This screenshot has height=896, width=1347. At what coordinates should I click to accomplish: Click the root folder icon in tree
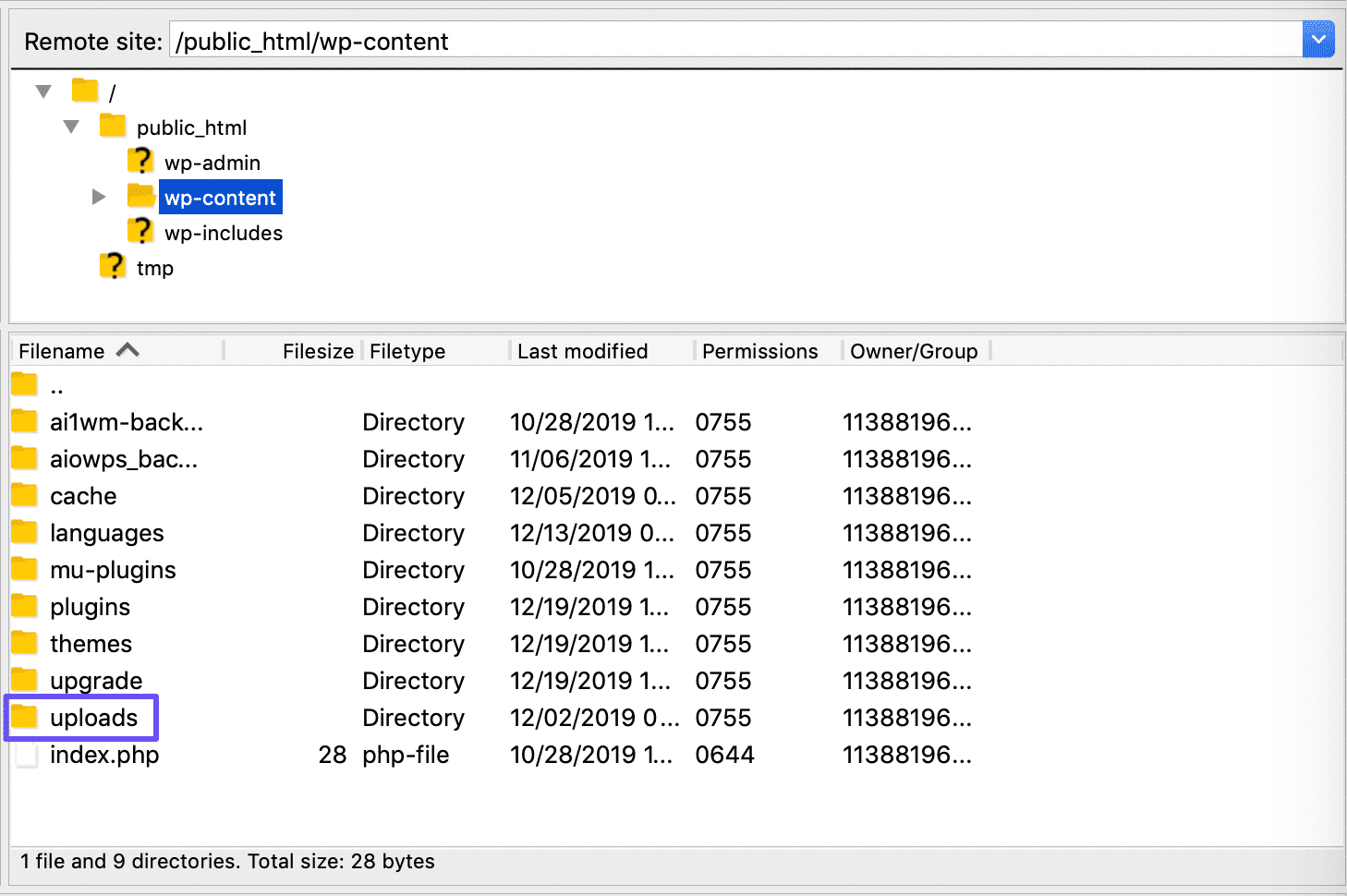[84, 90]
